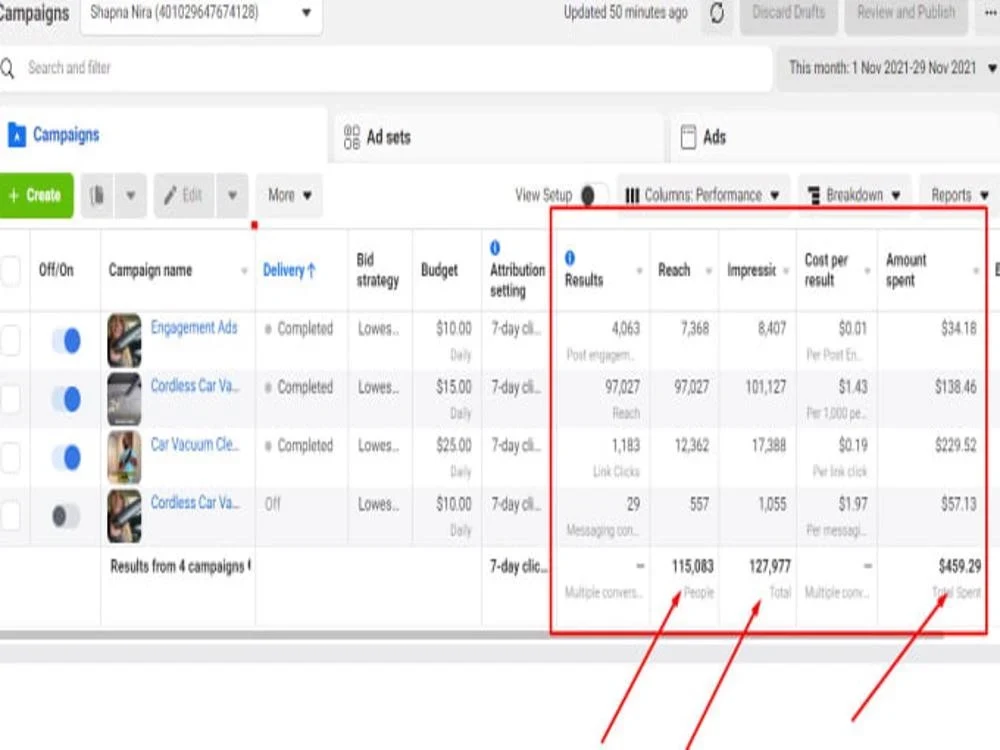This screenshot has width=1000, height=750.
Task: Switch to the Campaigns tab
Action: pyautogui.click(x=164, y=135)
